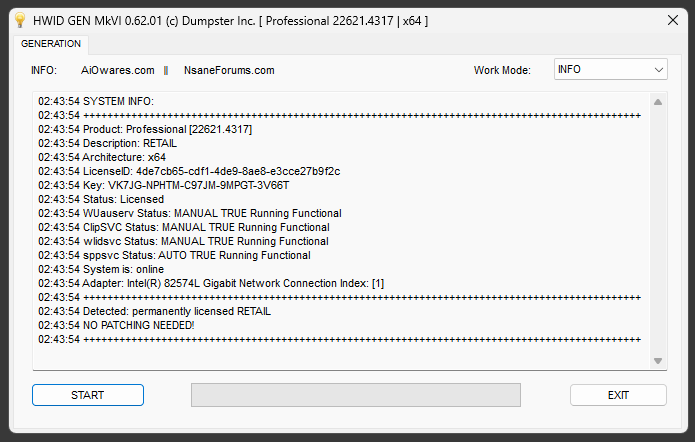Open the AiOwares.com link
Viewport: 695px width, 442px height.
click(118, 70)
